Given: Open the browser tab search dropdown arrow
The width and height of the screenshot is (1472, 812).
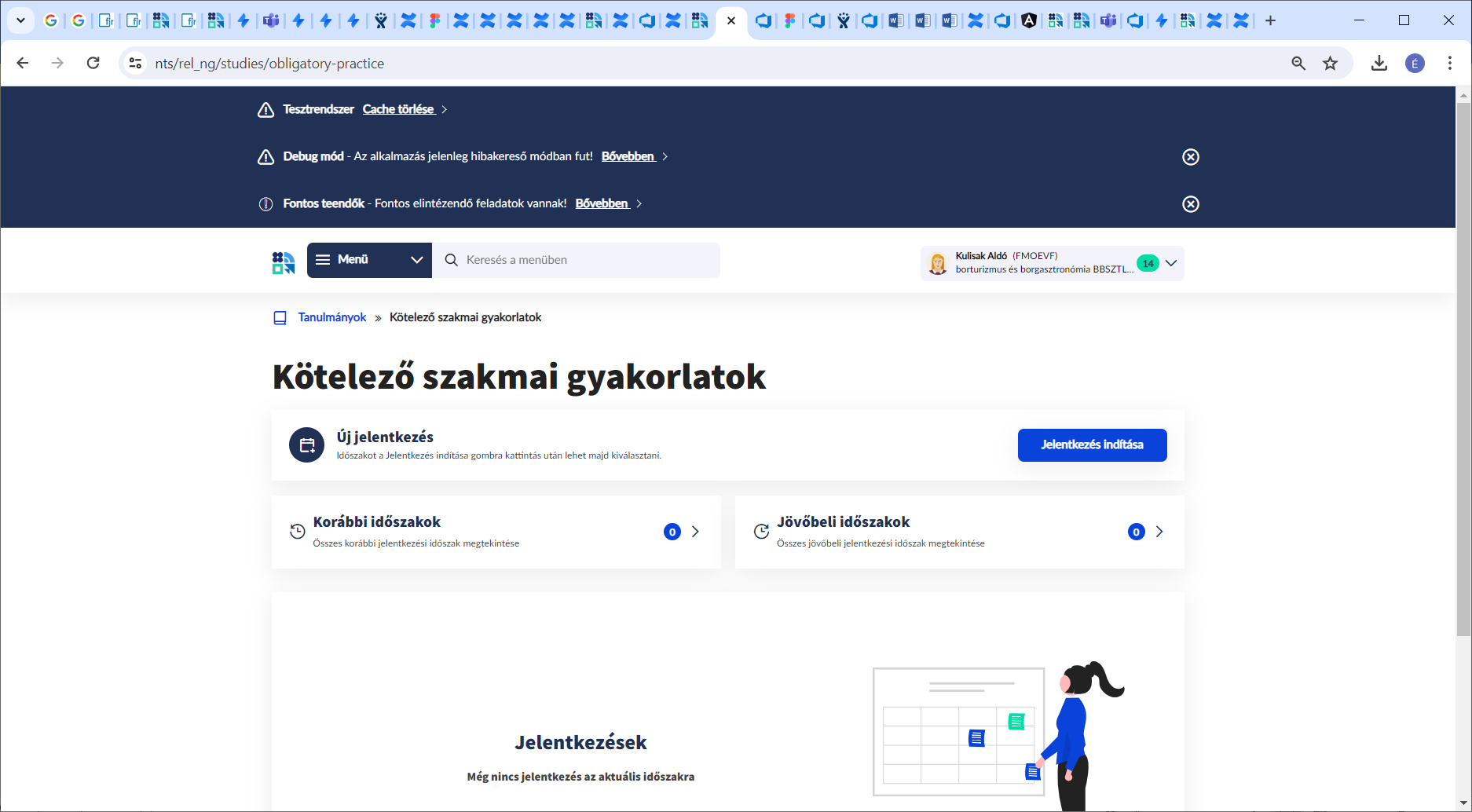Looking at the screenshot, I should pos(21,20).
